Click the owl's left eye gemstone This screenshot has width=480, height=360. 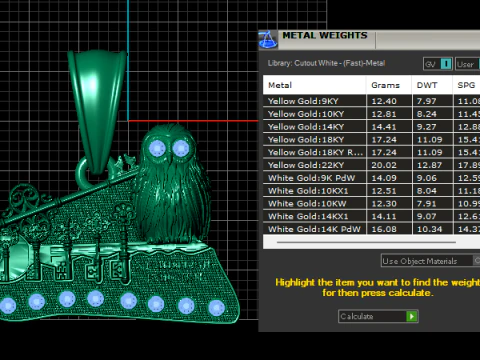(x=157, y=148)
